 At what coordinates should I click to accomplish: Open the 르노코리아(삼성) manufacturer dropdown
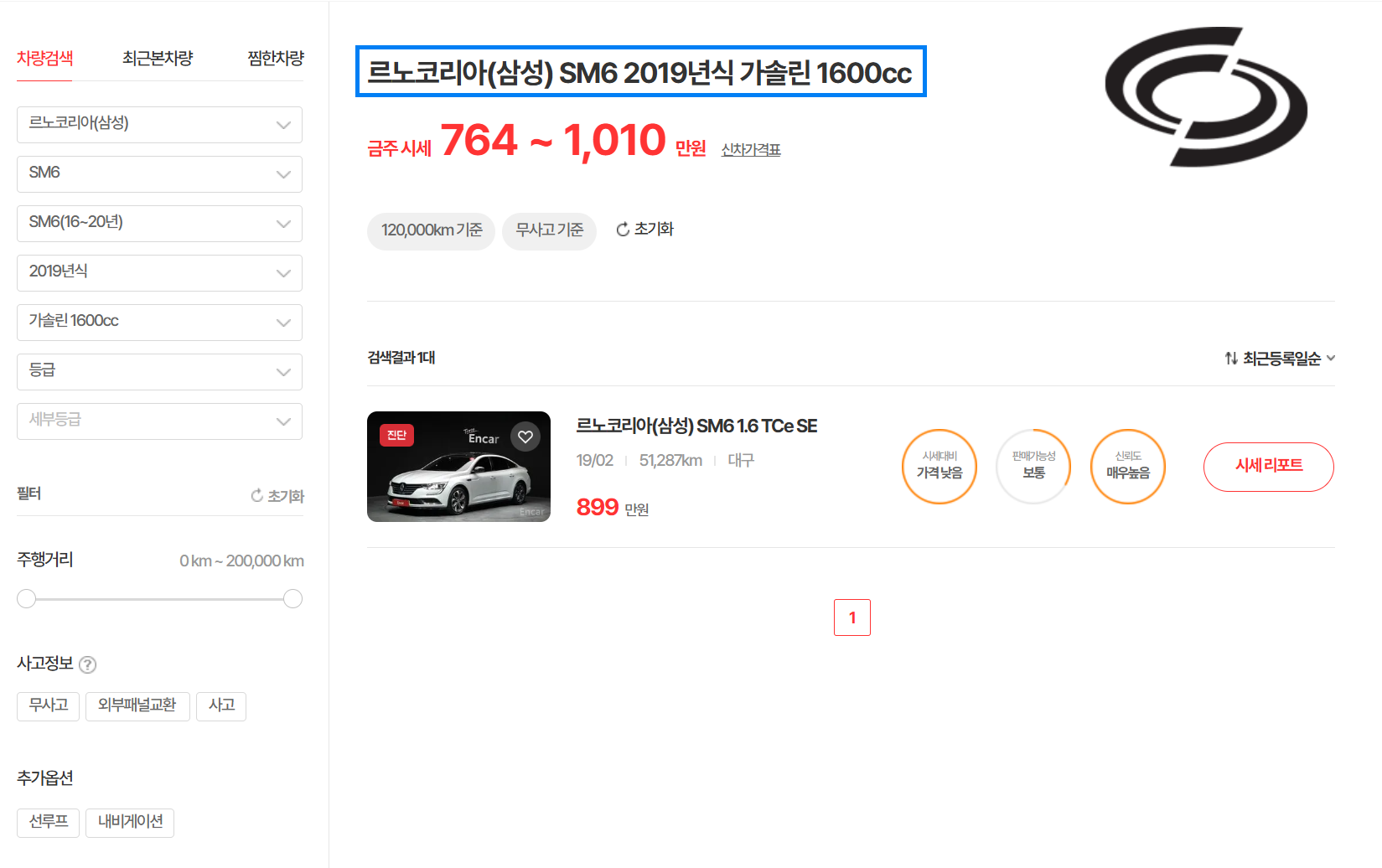159,124
